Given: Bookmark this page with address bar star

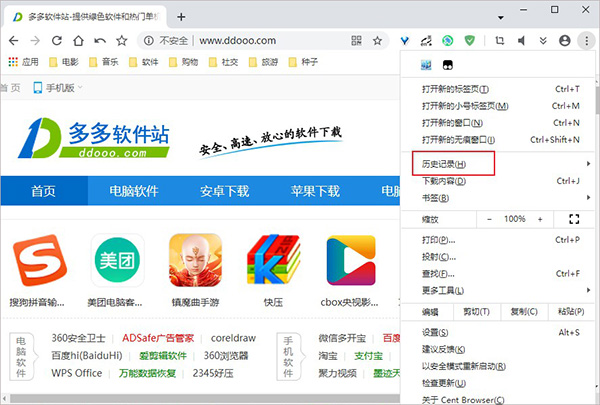Looking at the screenshot, I should [x=377, y=41].
